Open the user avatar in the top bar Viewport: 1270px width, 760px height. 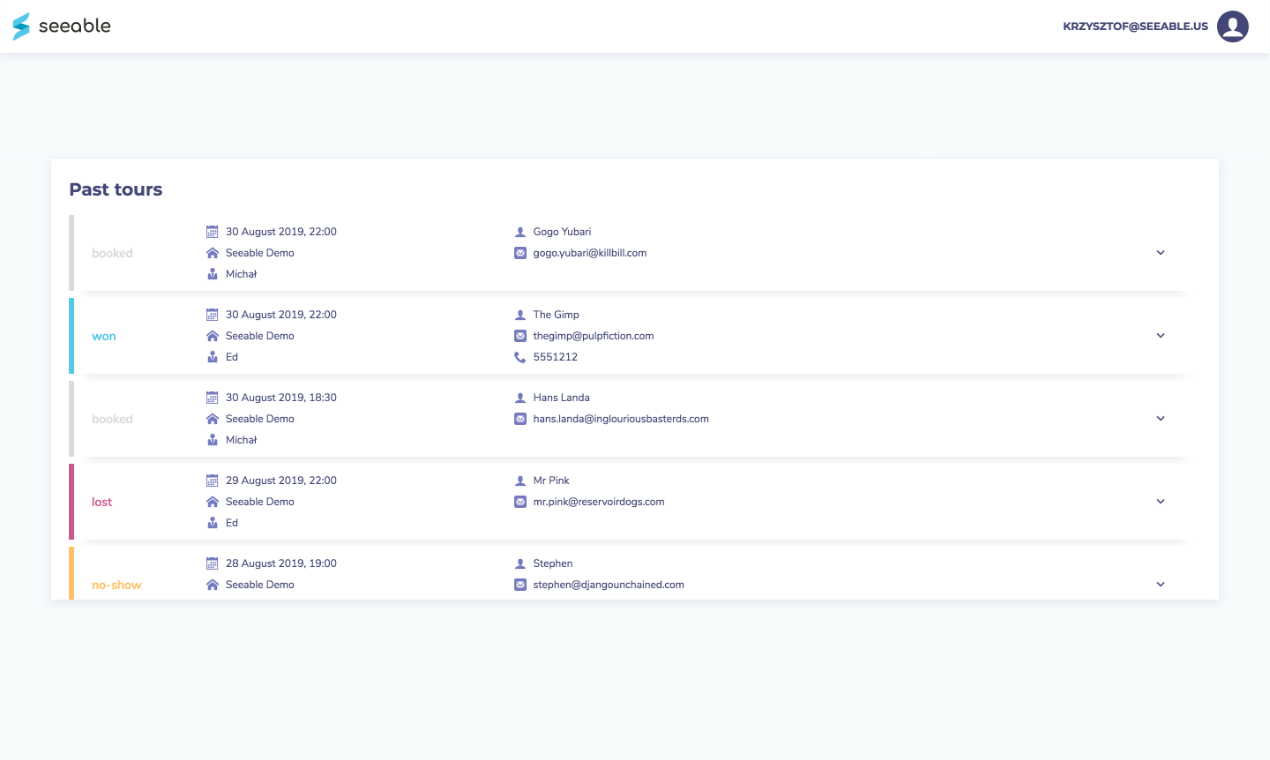coord(1233,26)
